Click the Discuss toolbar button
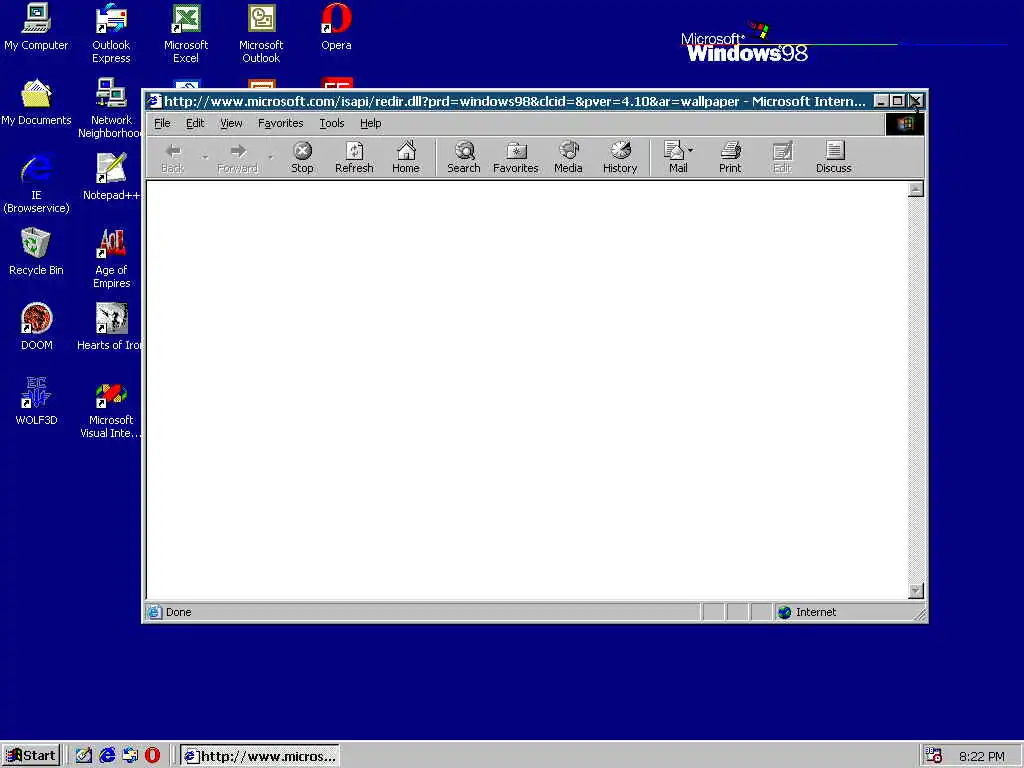This screenshot has height=768, width=1024. tap(833, 157)
